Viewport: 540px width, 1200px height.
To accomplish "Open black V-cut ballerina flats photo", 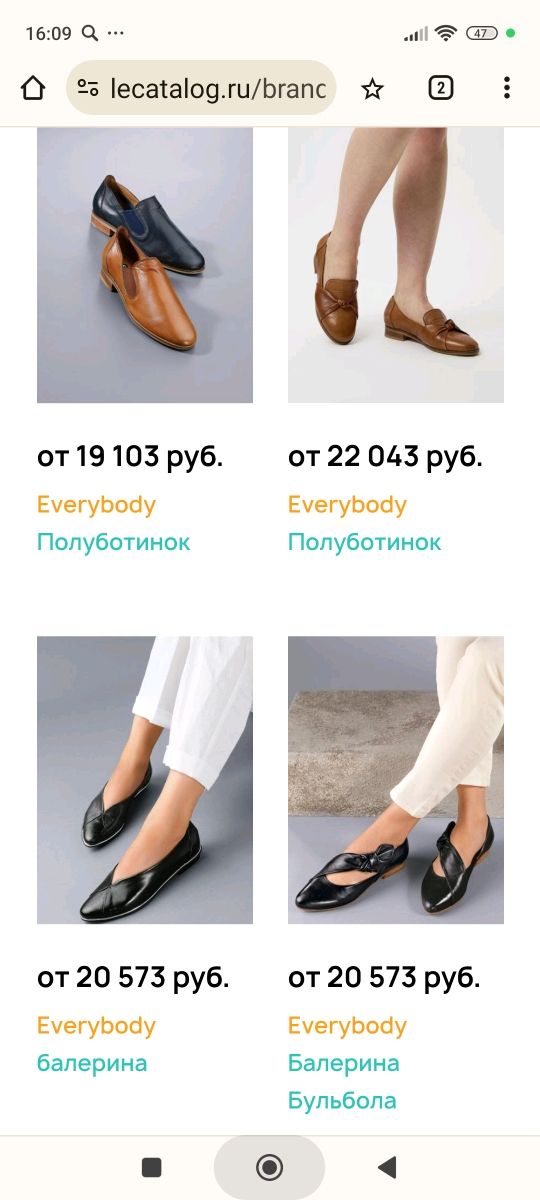I will point(145,780).
